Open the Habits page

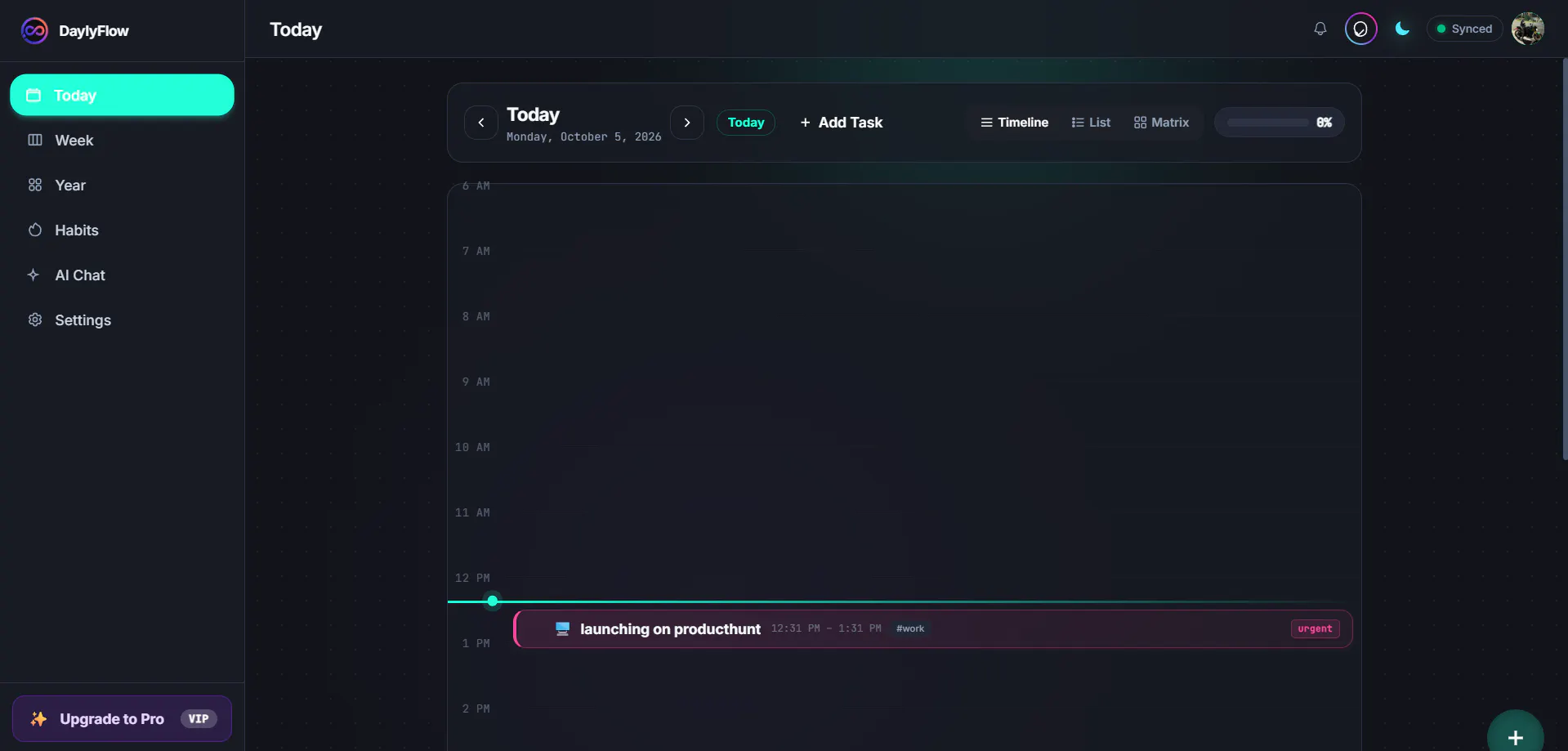pos(122,230)
